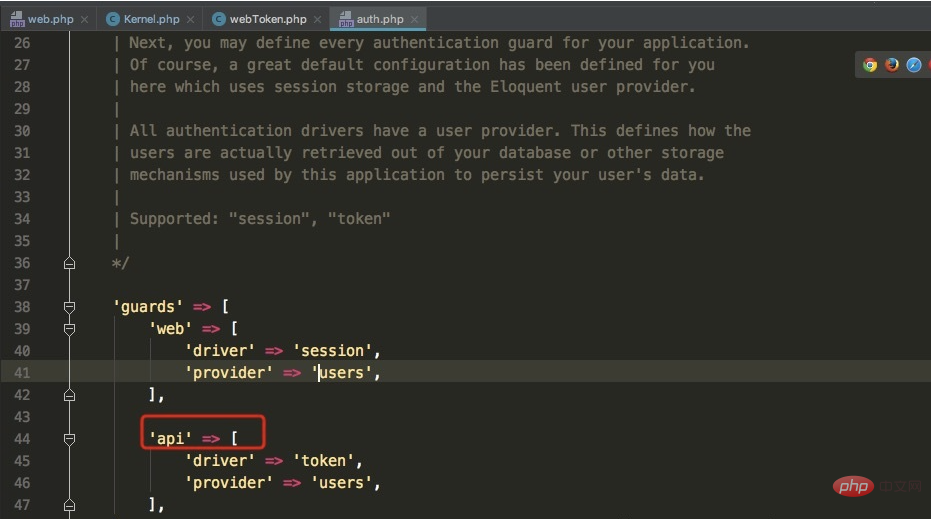Collapse the comment block ending on line 36
The image size is (932, 519).
pos(69,263)
